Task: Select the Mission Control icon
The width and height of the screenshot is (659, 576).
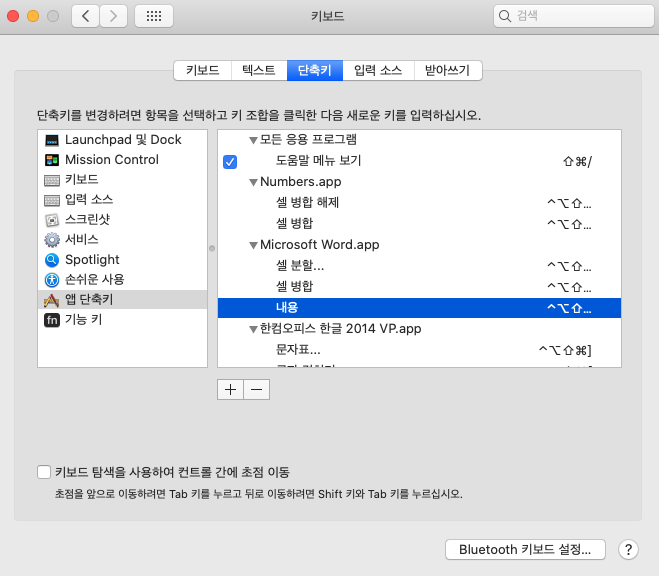Action: click(x=52, y=160)
